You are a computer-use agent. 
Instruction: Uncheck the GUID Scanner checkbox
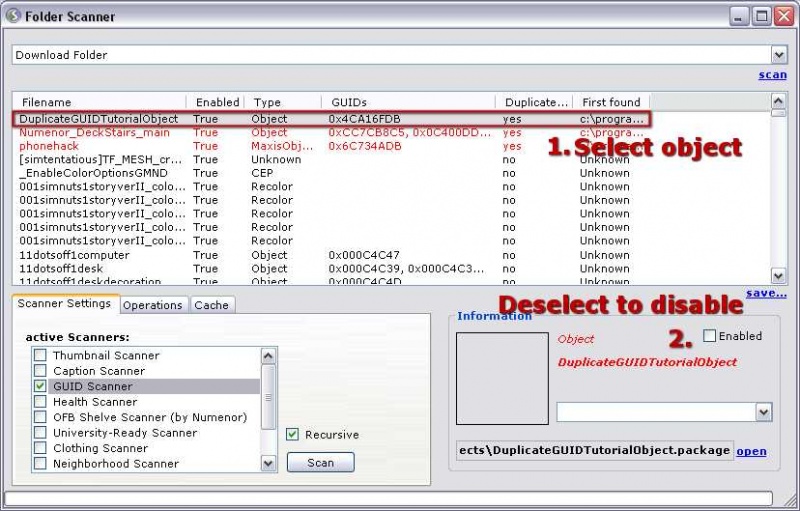click(40, 386)
